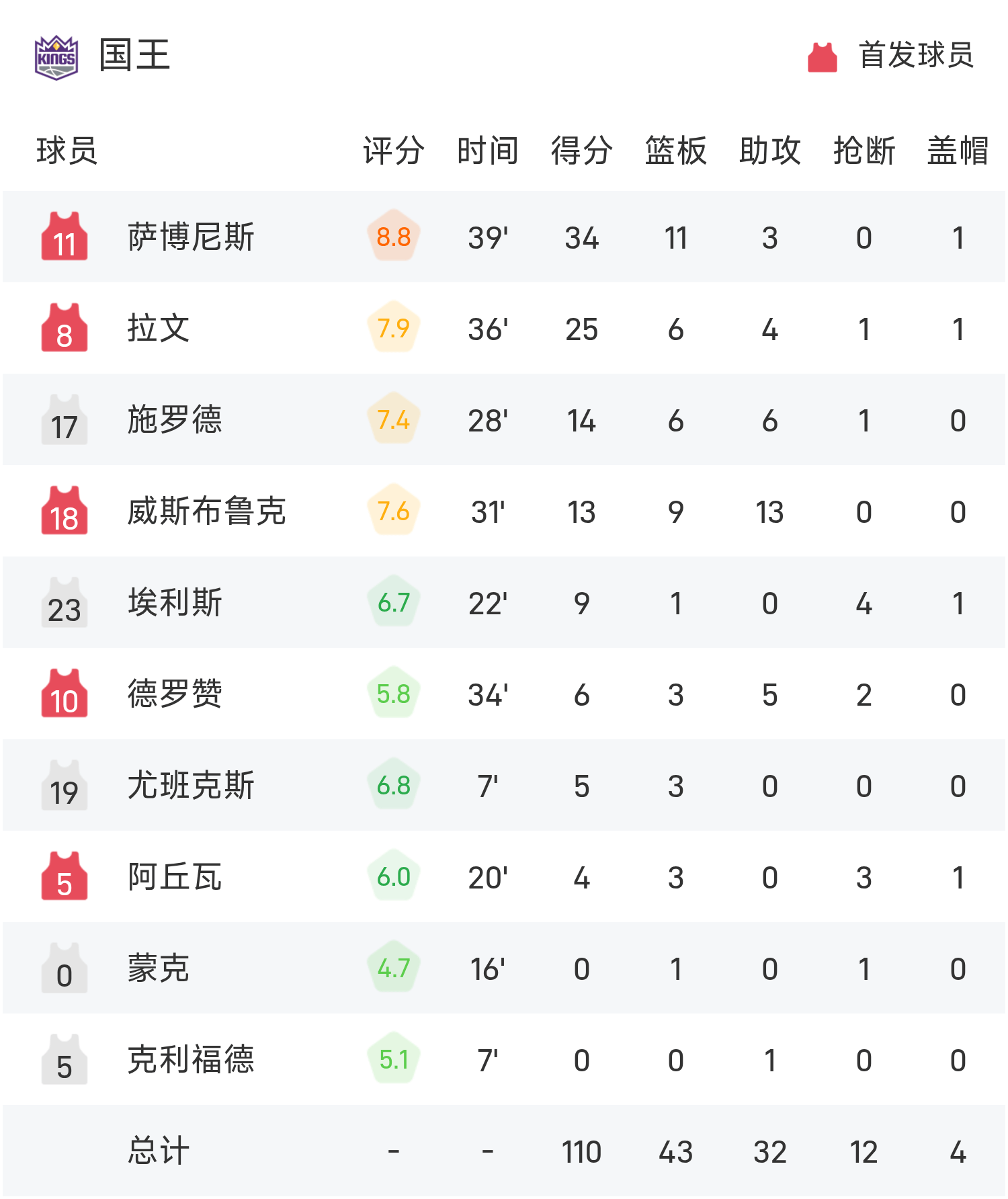
Task: Click the Kings team logo
Action: pos(56,57)
